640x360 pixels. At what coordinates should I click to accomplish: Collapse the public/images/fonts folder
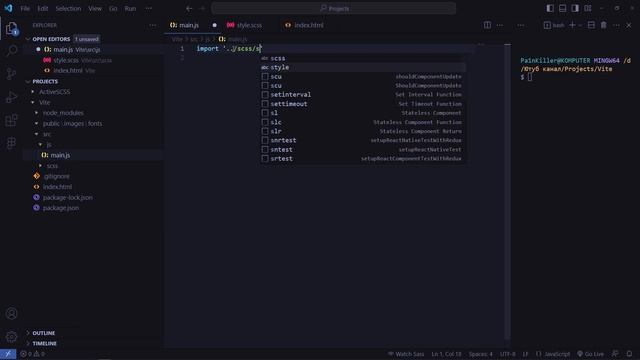click(x=72, y=123)
